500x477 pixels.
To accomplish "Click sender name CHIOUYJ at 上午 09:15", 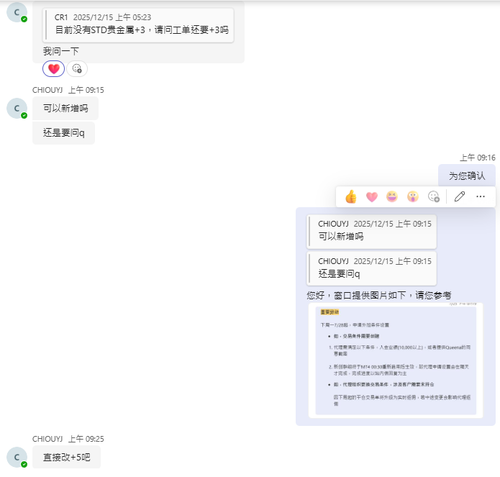I will tap(47, 90).
